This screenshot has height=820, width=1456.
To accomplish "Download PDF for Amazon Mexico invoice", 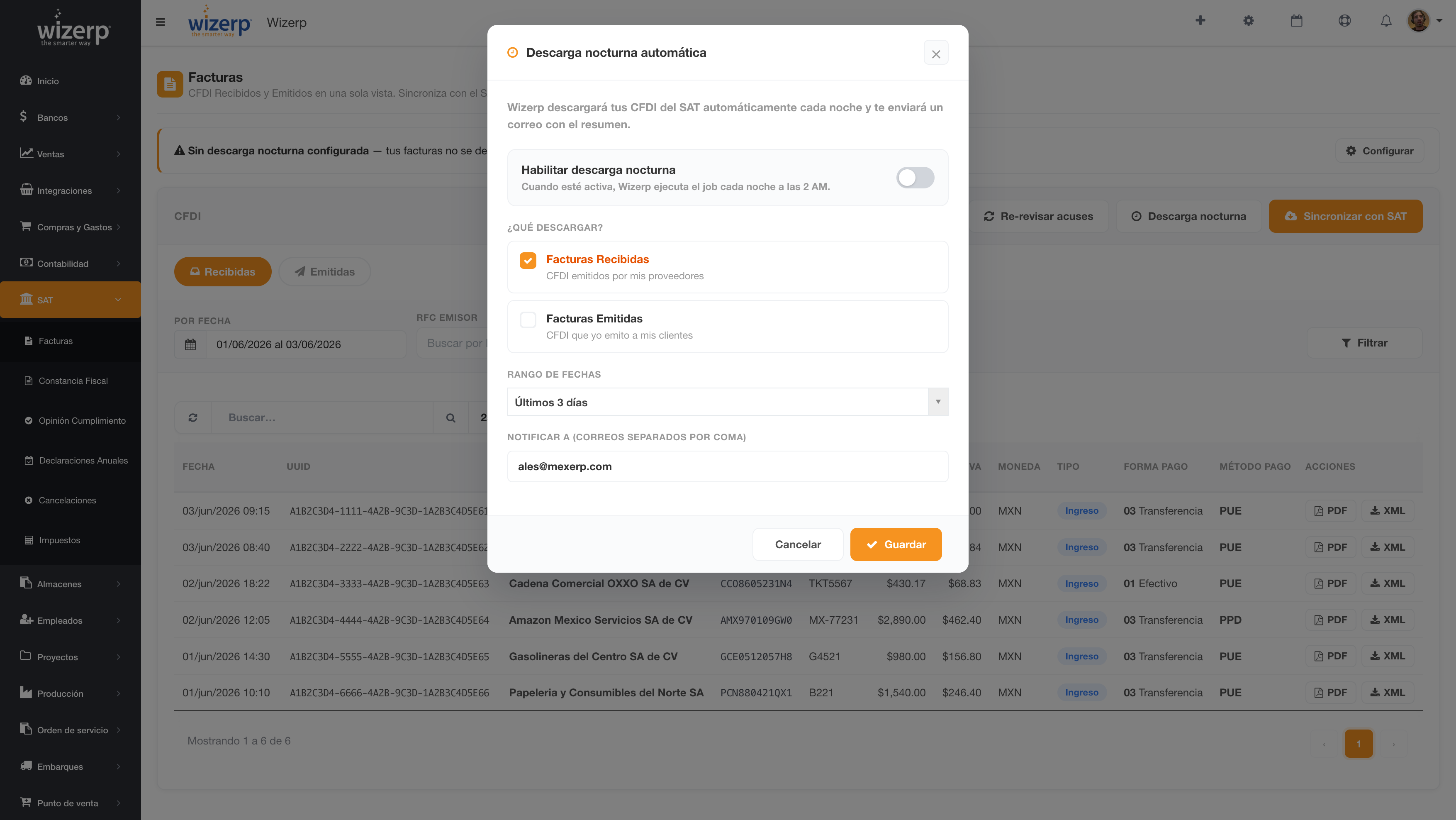I will pyautogui.click(x=1331, y=620).
